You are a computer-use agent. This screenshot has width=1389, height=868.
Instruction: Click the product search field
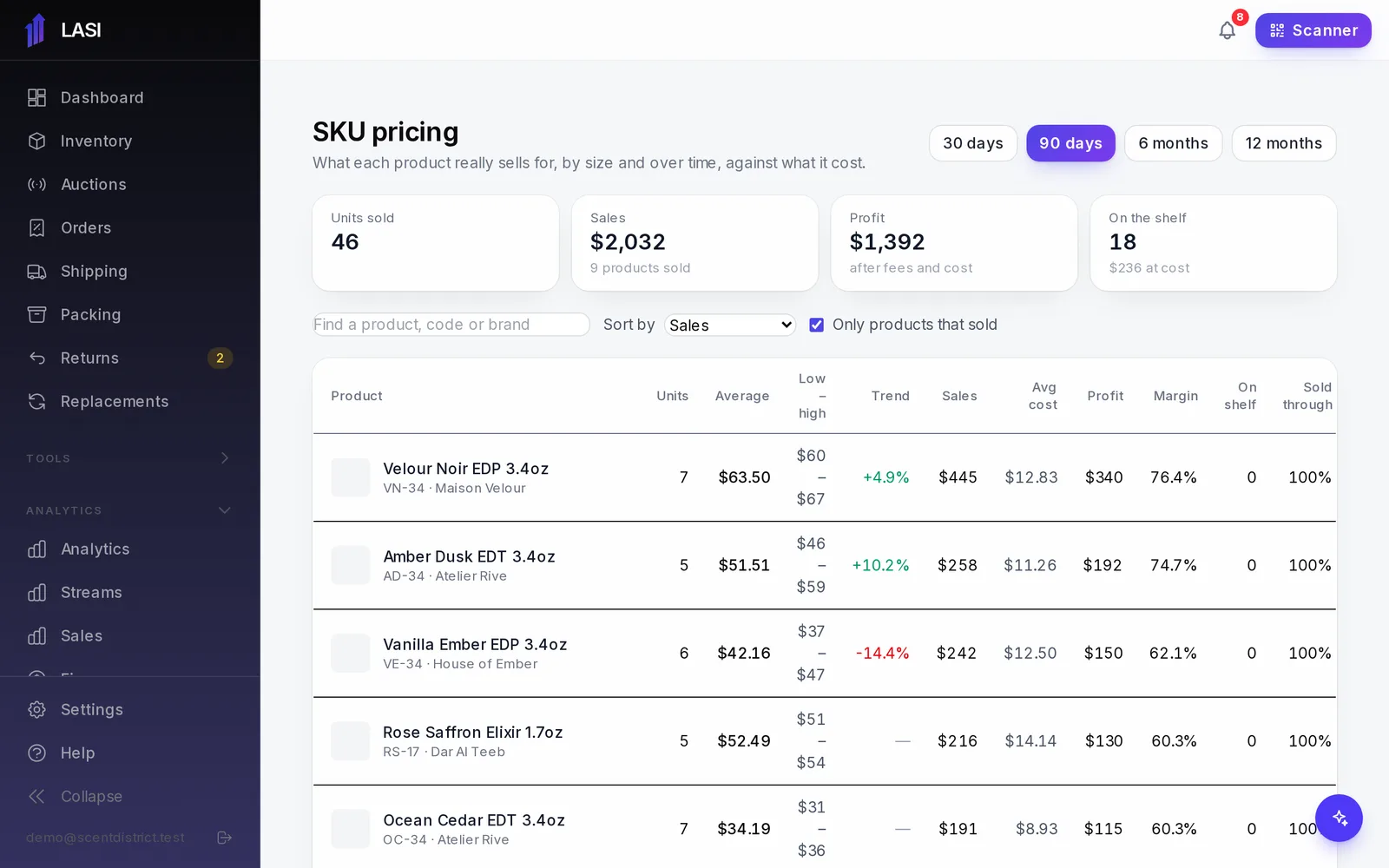point(451,325)
